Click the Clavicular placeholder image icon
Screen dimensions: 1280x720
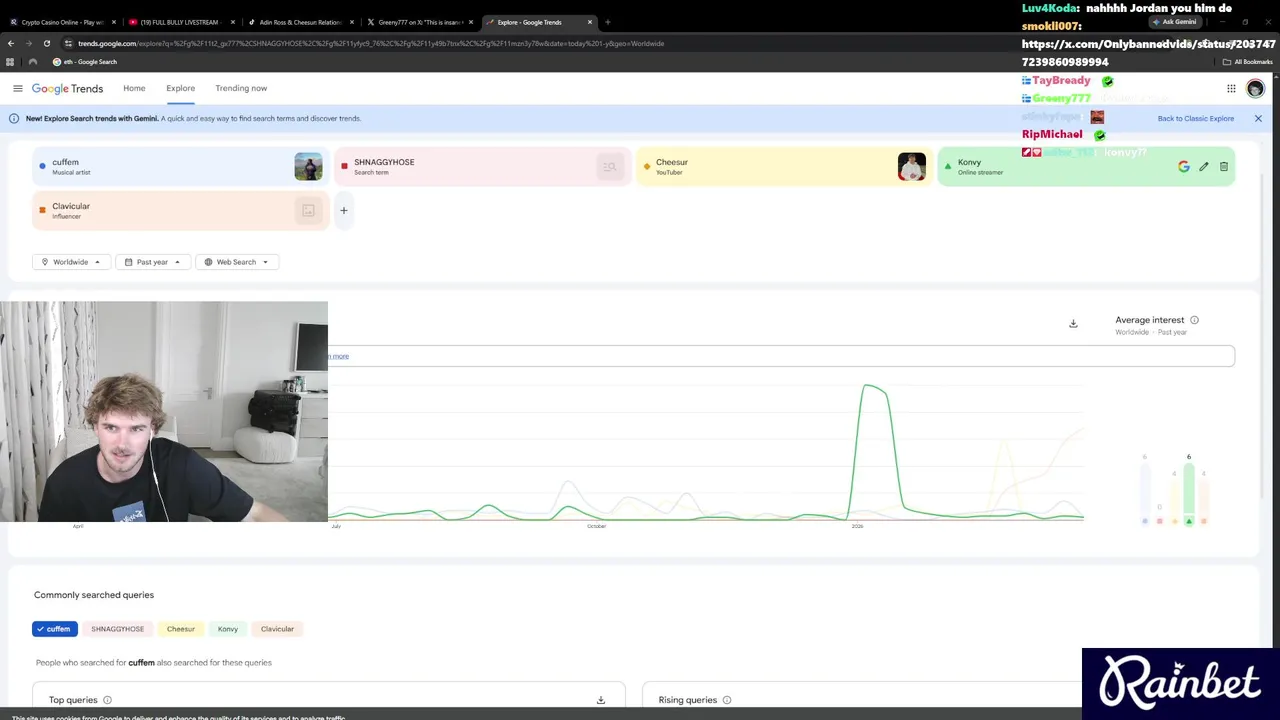click(308, 210)
